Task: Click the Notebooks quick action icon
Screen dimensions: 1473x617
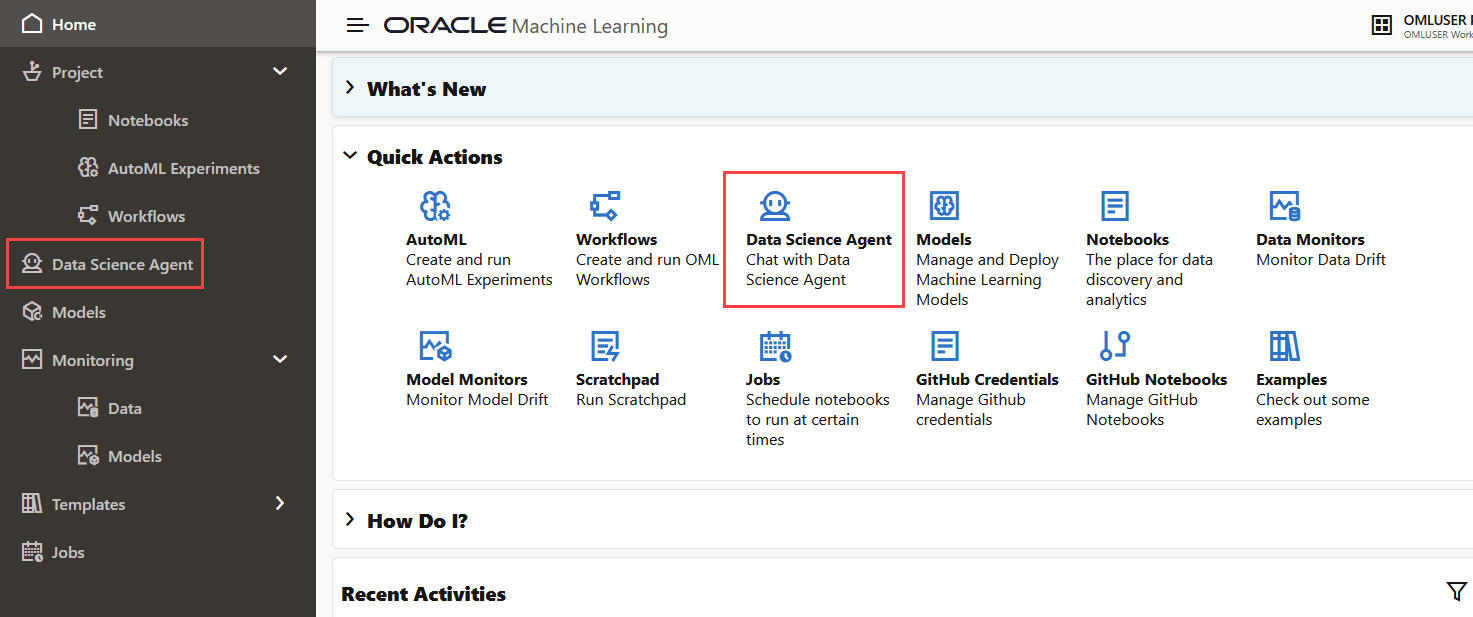Action: (1115, 206)
